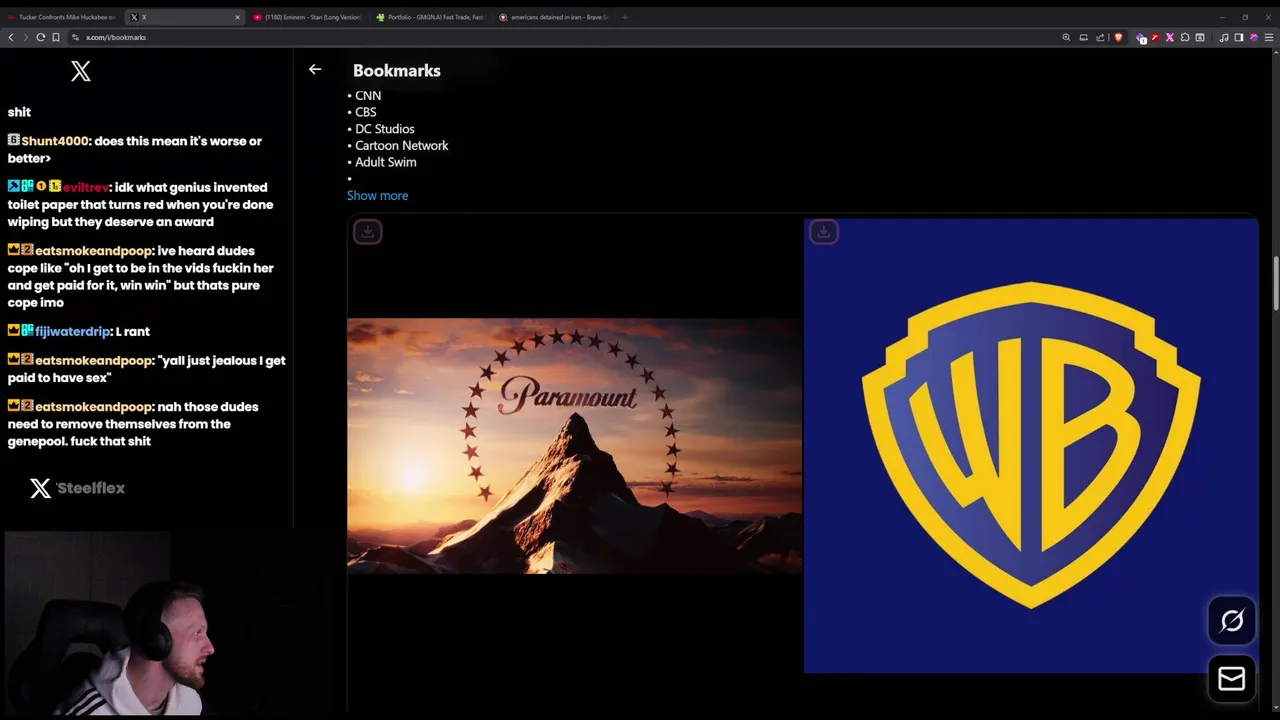Click the Bookmarks page heading
Image resolution: width=1280 pixels, height=720 pixels.
pyautogui.click(x=397, y=71)
